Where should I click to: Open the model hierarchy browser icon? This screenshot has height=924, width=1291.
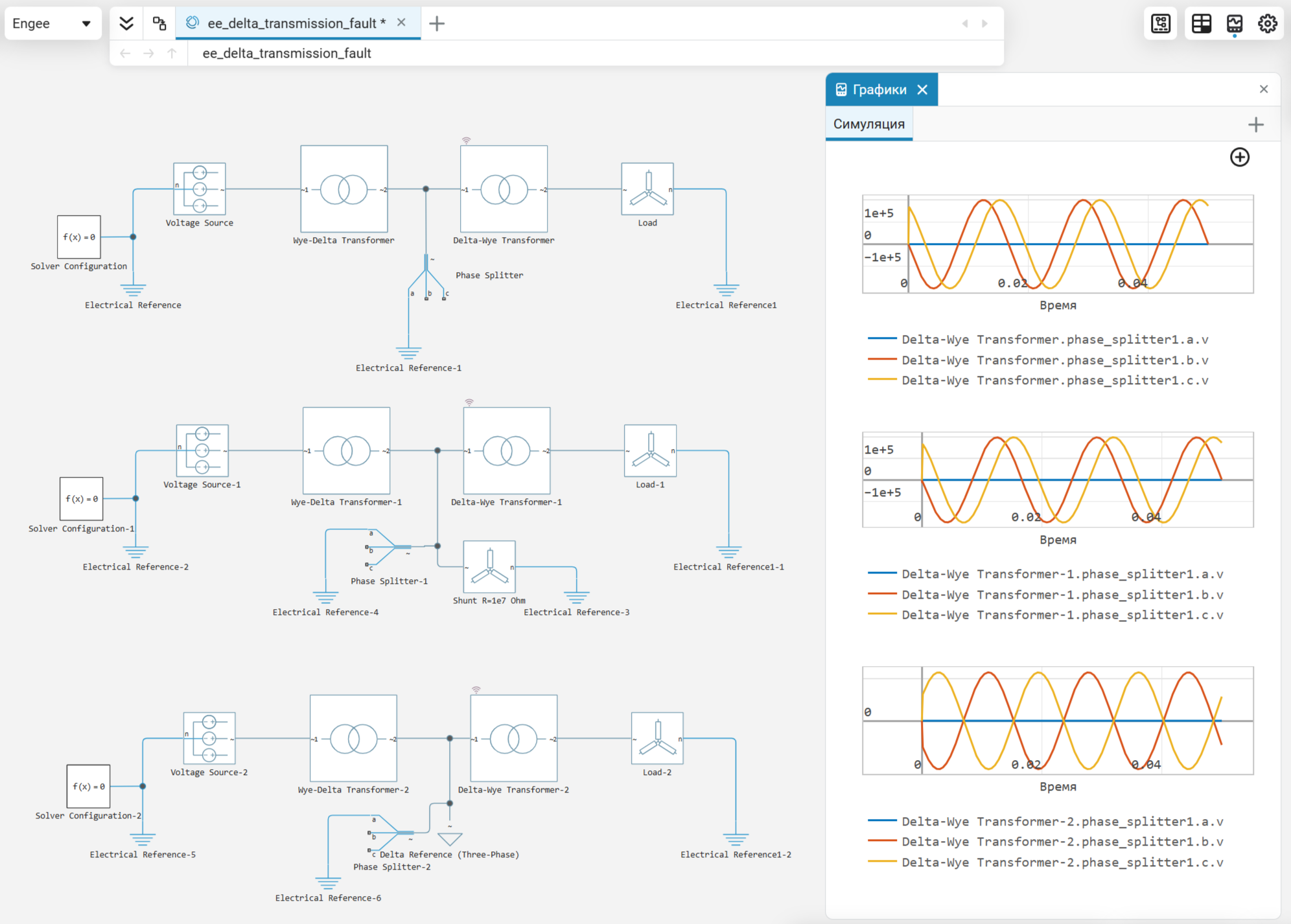coord(159,23)
